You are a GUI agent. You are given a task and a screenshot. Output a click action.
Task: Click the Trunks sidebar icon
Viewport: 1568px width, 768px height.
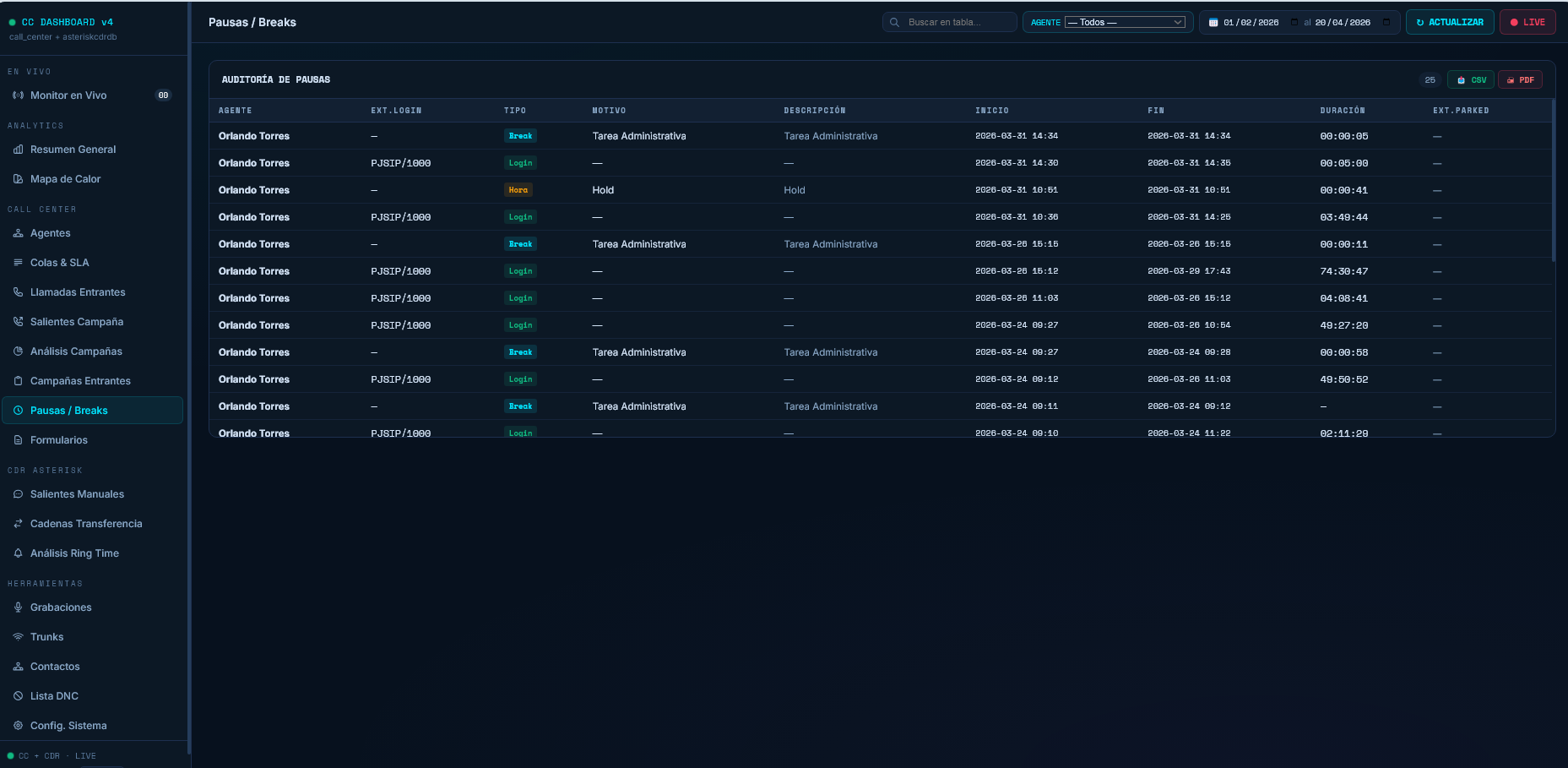click(18, 637)
